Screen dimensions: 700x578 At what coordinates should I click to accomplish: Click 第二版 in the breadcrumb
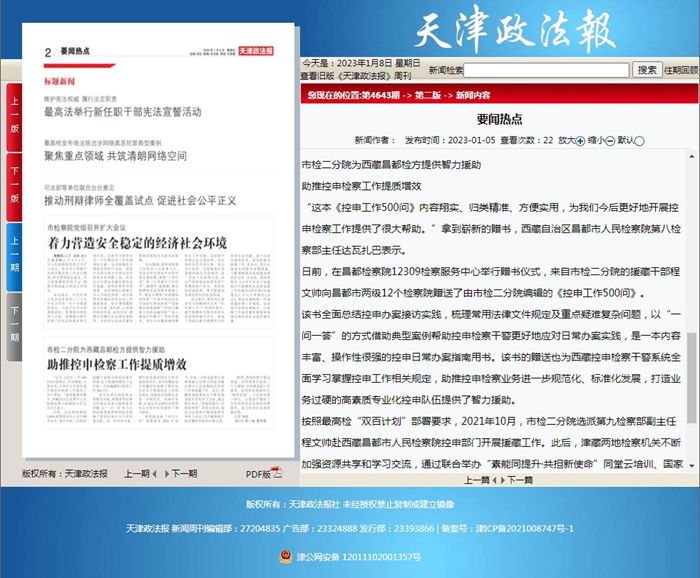(428, 95)
